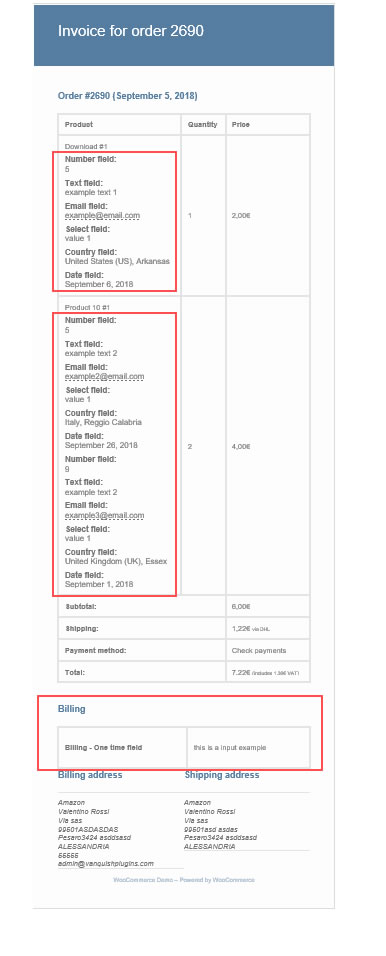Click the 'Check payments' payment method value
Viewport: 386px width, 956px height.
259,651
